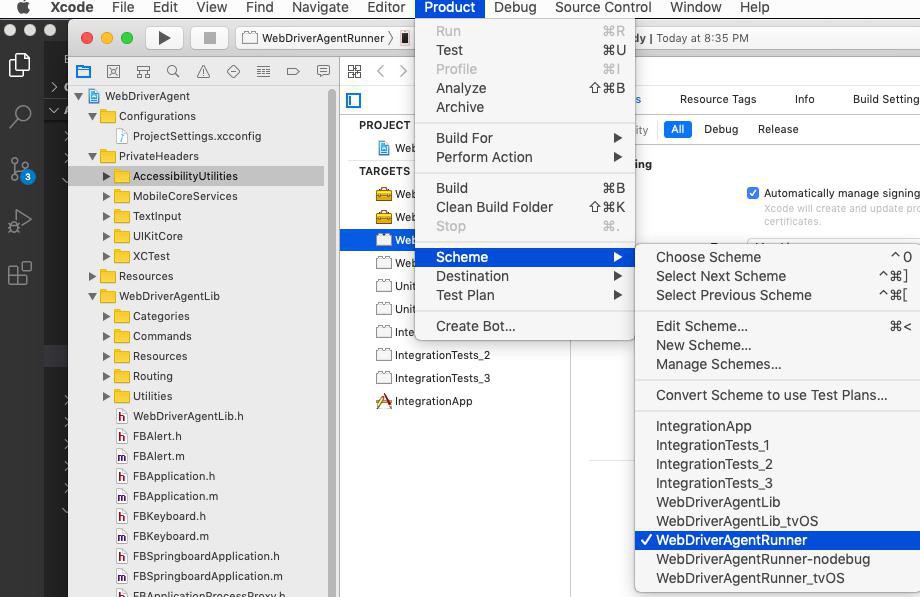Image resolution: width=920 pixels, height=597 pixels.
Task: Choose Analyze from the Product menu
Action: pyautogui.click(x=525, y=88)
